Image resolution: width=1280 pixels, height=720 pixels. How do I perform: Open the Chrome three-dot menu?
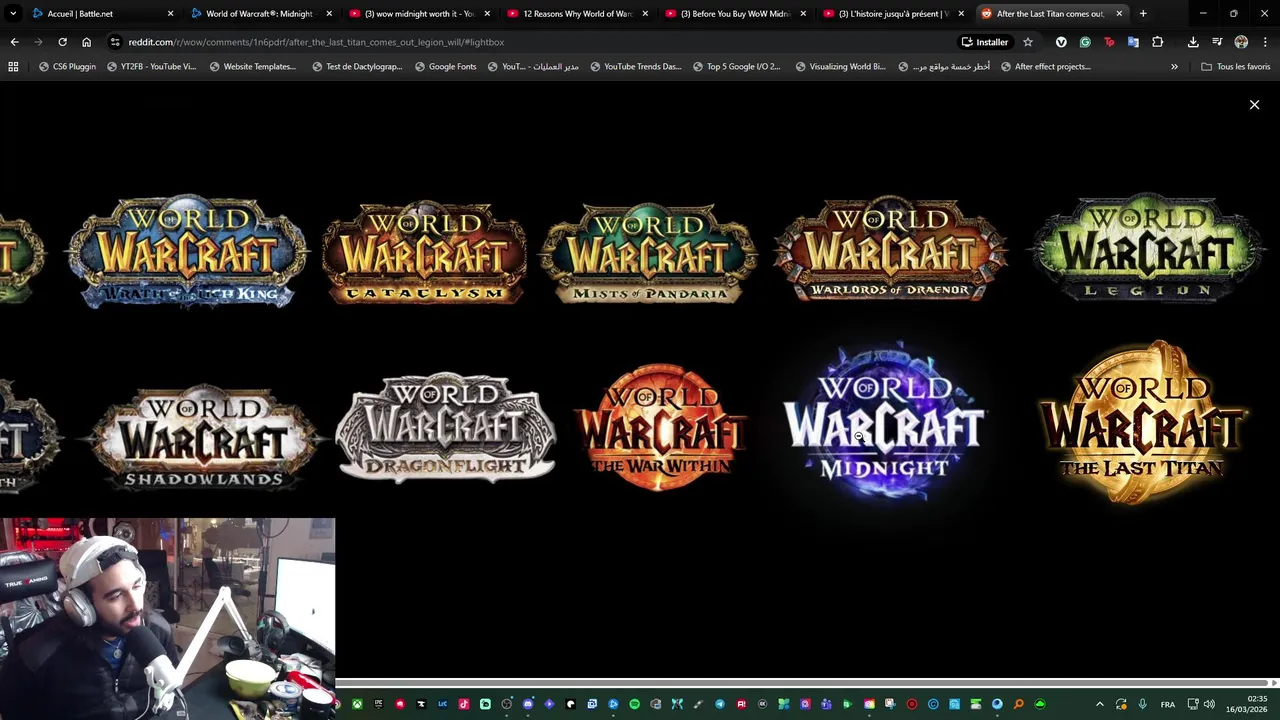coord(1265,42)
